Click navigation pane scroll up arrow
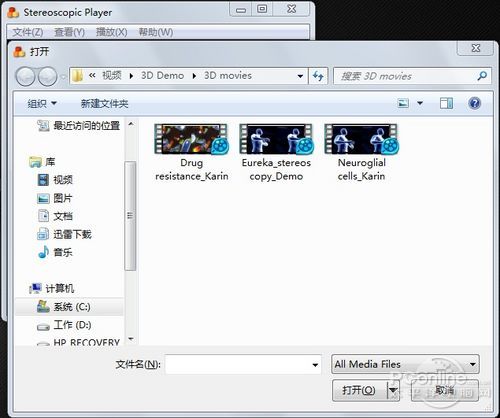This screenshot has height=418, width=500. 131,124
